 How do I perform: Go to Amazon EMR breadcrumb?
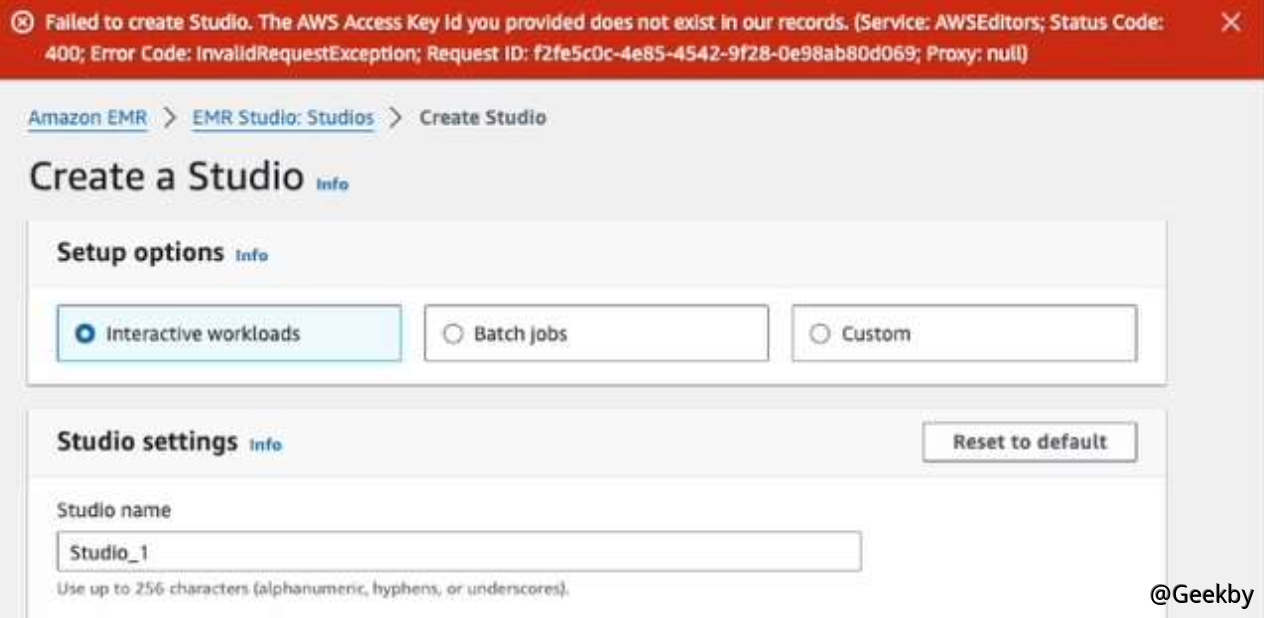[x=87, y=118]
